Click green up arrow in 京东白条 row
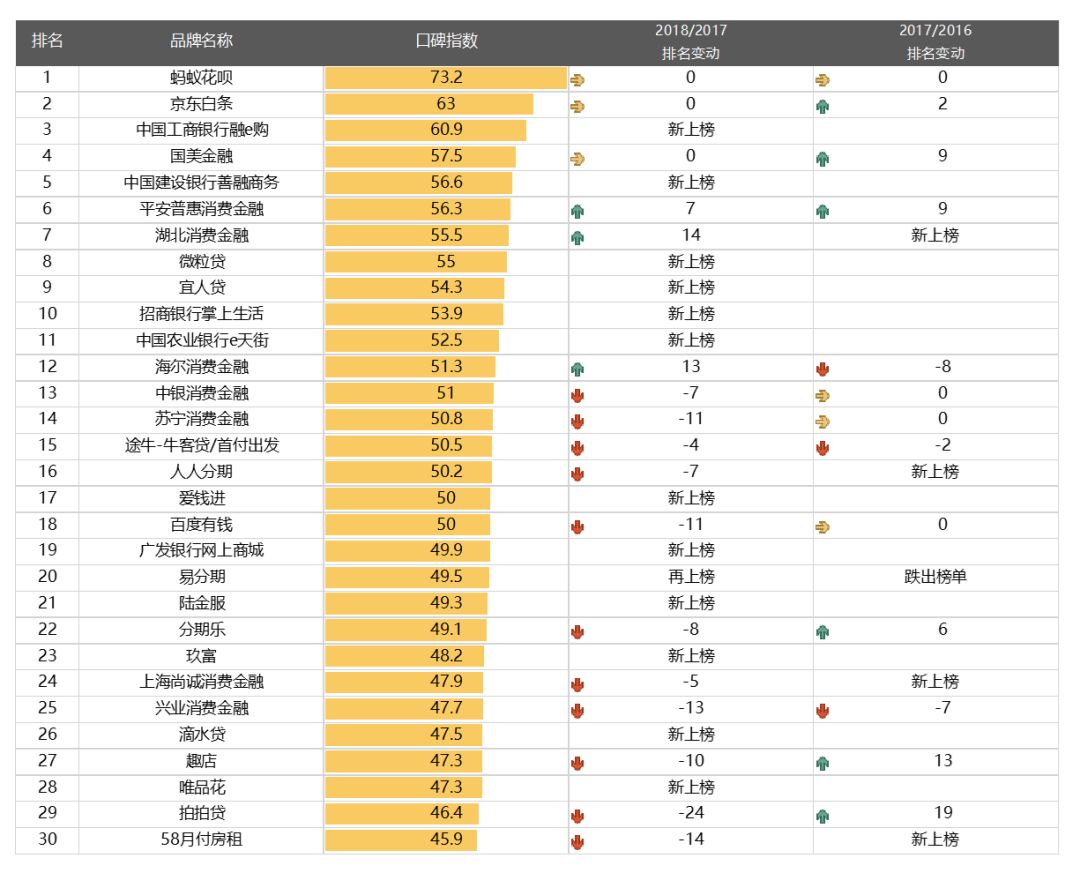This screenshot has width=1080, height=873. (x=822, y=106)
